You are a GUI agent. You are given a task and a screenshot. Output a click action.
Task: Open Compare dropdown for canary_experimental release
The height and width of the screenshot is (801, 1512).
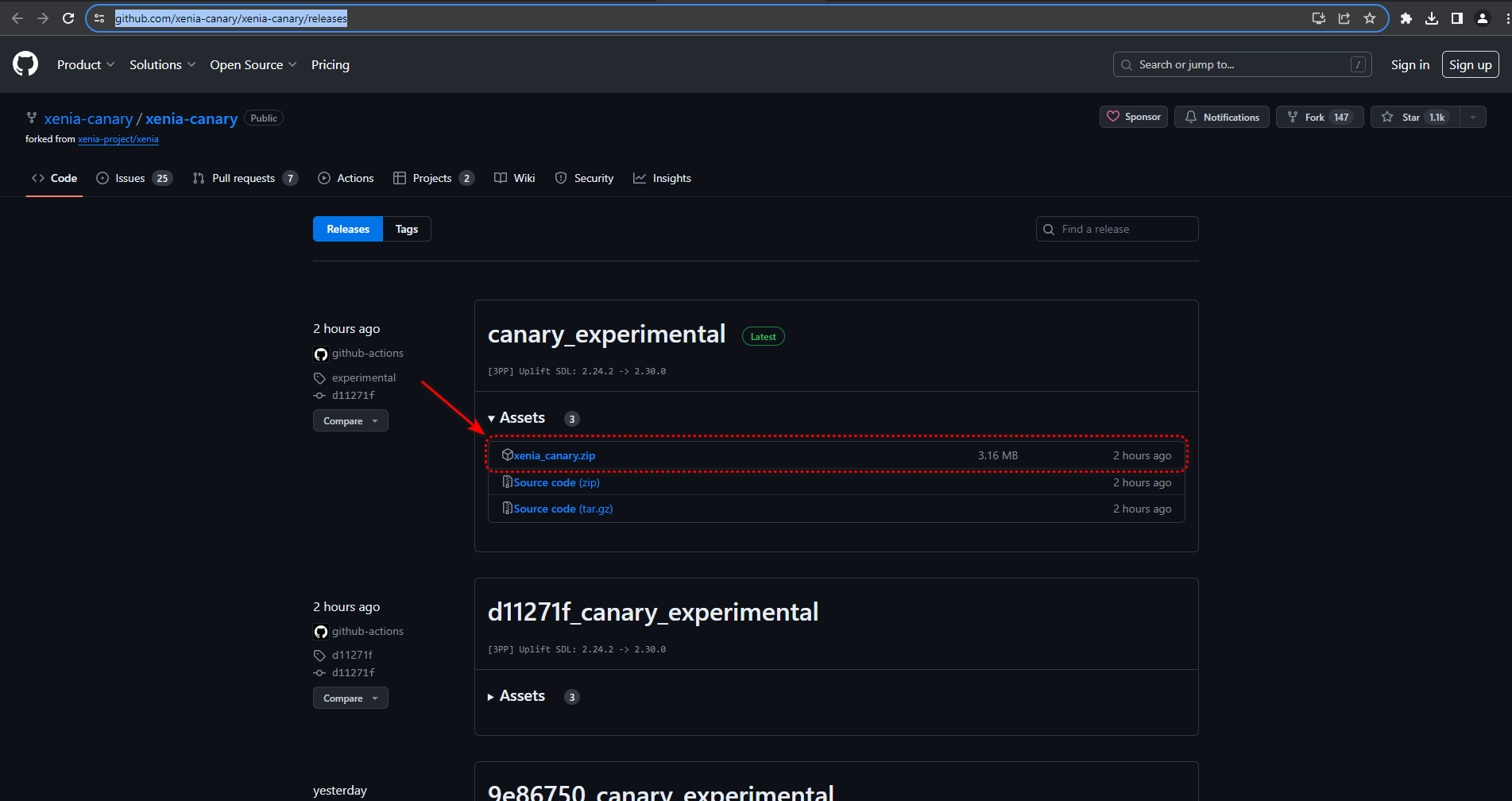[x=350, y=420]
